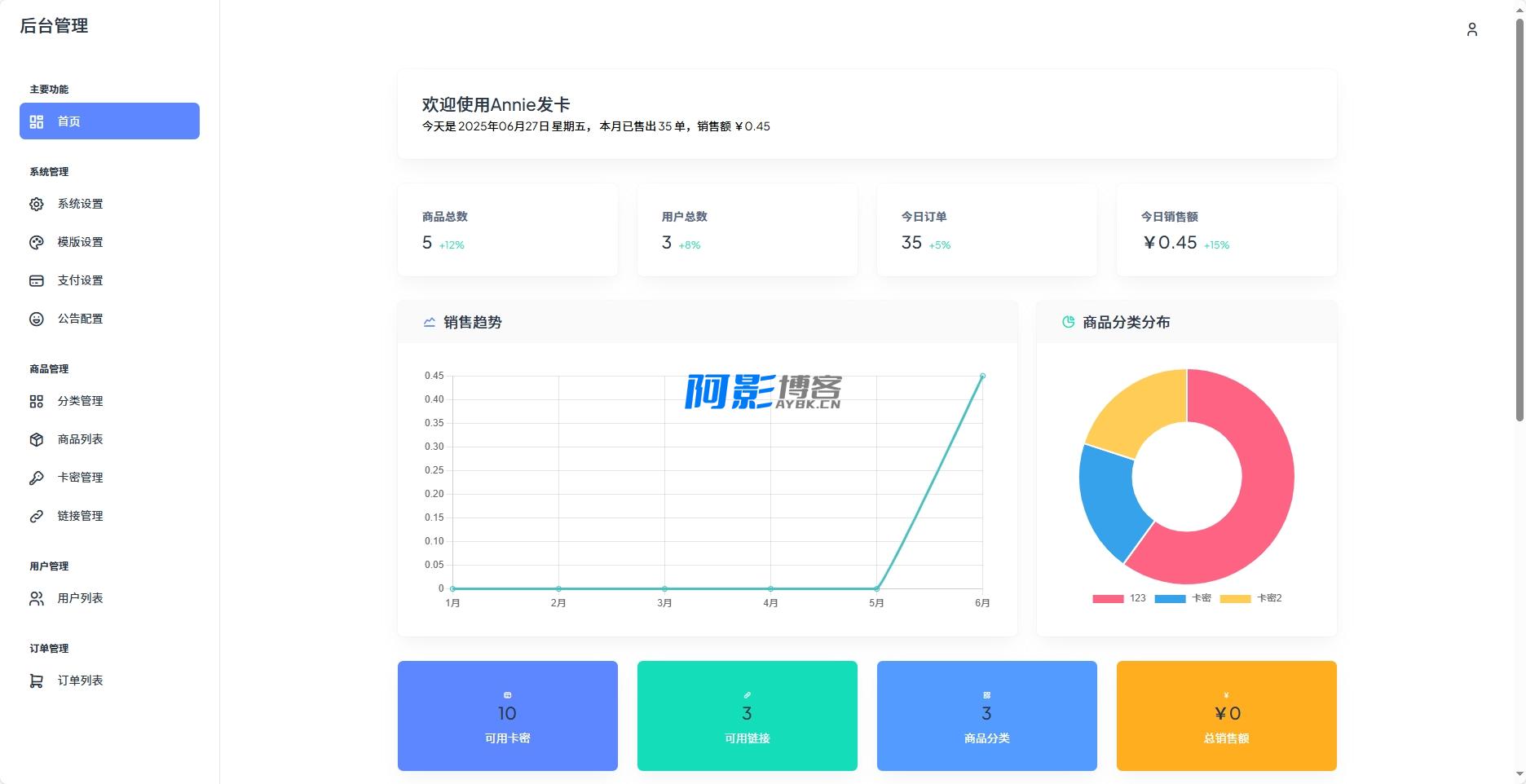This screenshot has height=784, width=1526.
Task: Click the palette icon for template settings
Action: coord(37,243)
